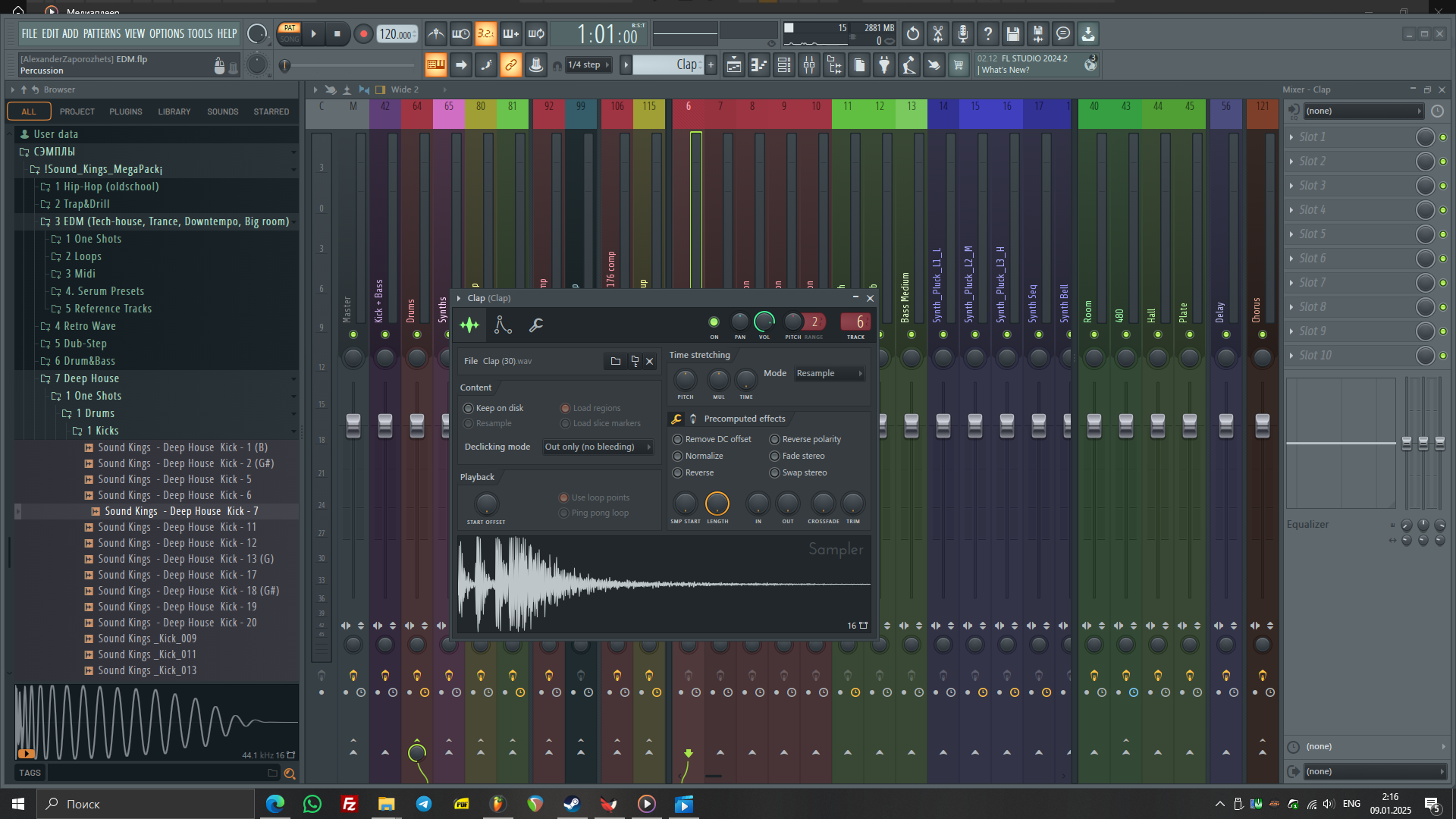Click the undo history icon
This screenshot has height=819, width=1456.
pos(913,33)
